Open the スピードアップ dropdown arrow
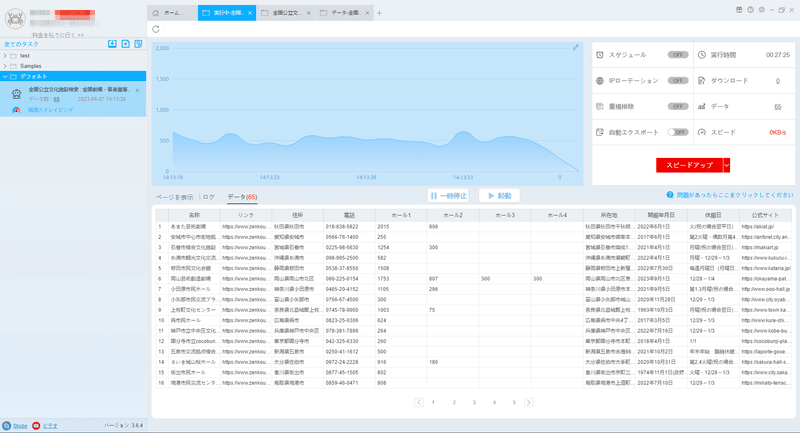This screenshot has height=433, width=800. point(727,165)
